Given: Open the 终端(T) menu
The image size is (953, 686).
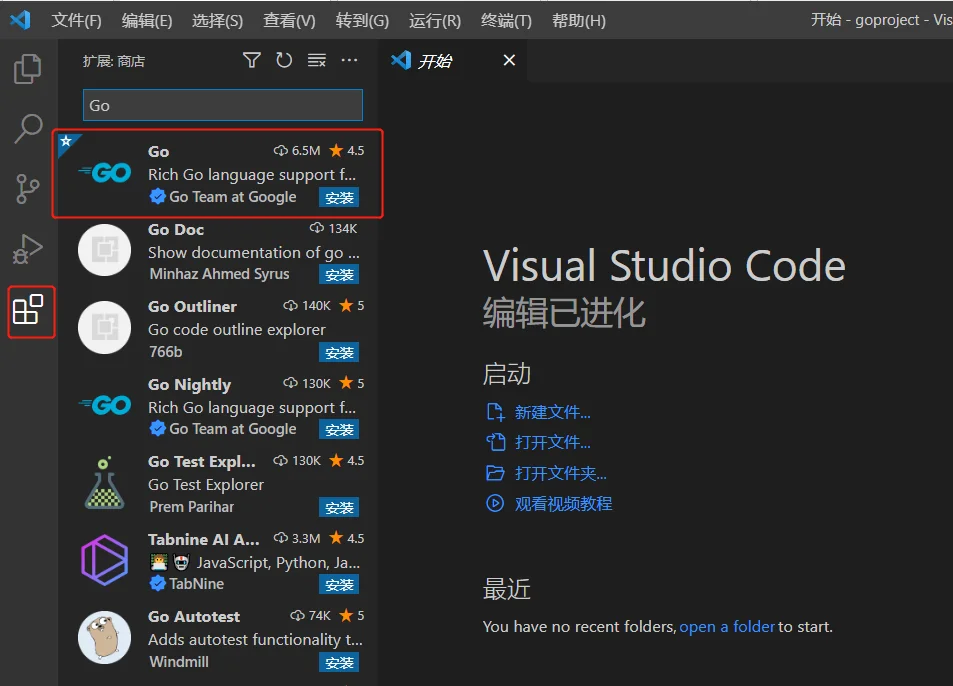Looking at the screenshot, I should 506,21.
